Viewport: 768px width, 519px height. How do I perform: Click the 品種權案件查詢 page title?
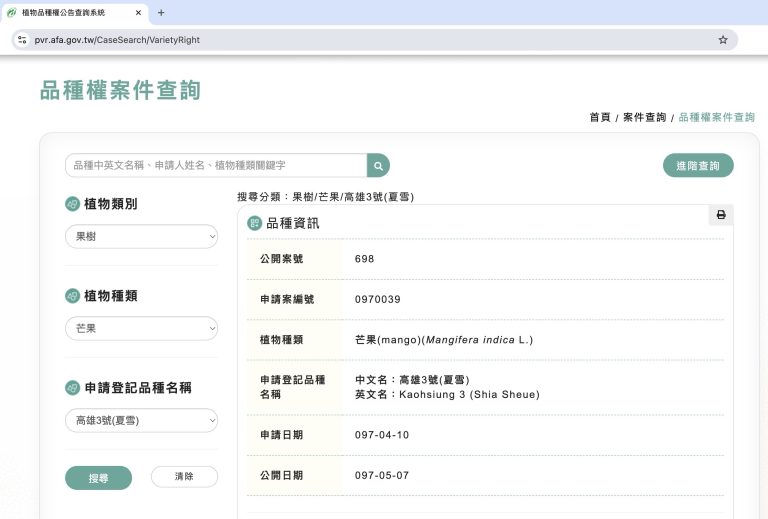pyautogui.click(x=120, y=91)
